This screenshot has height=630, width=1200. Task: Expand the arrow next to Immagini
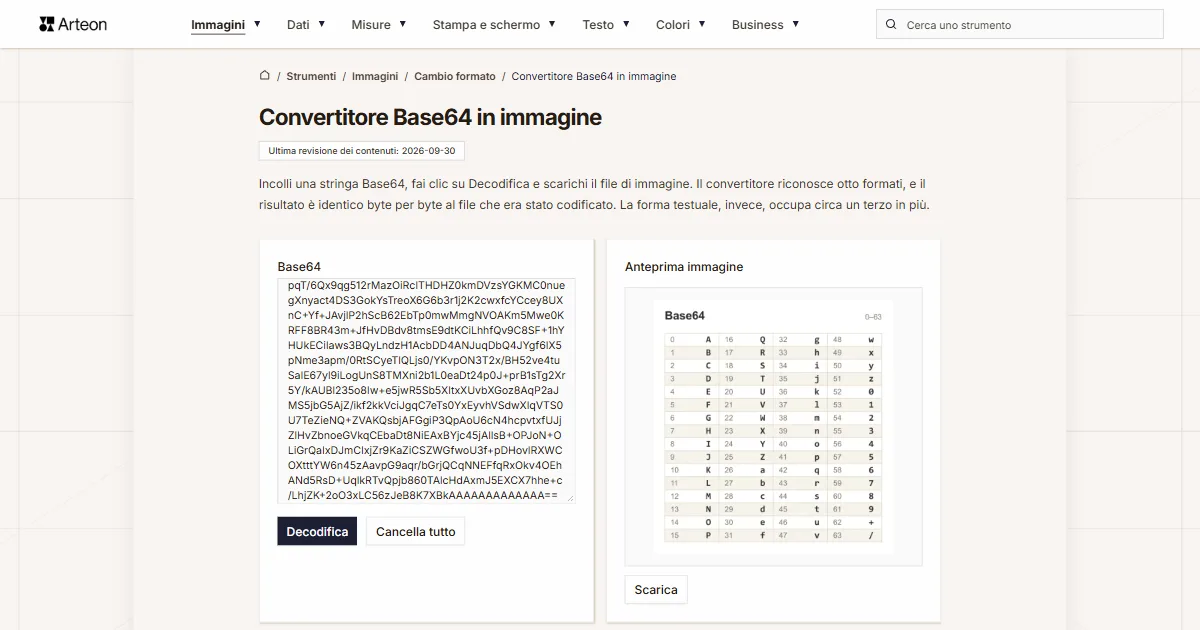tap(257, 24)
